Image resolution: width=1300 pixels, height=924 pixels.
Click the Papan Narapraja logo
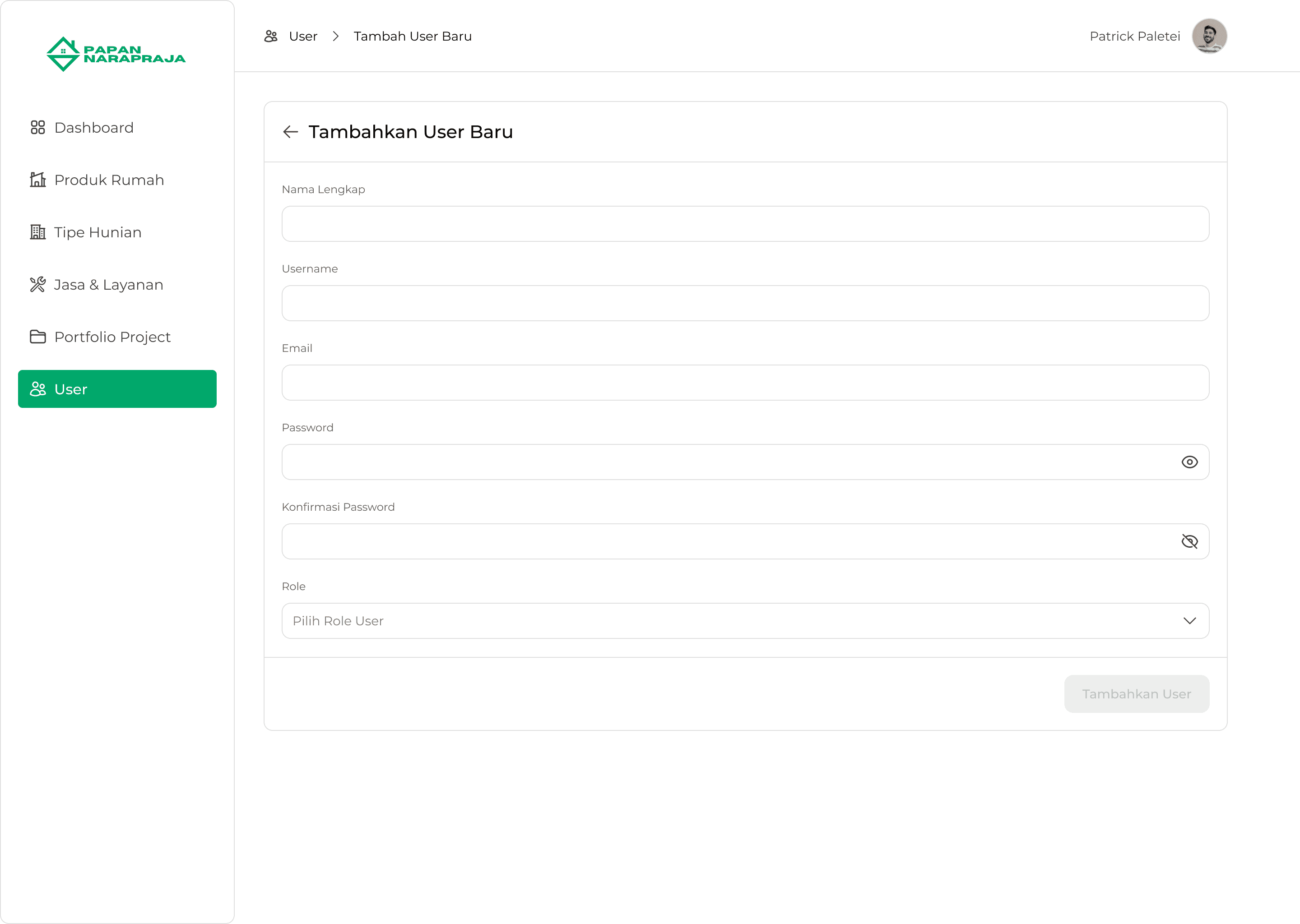pos(116,54)
